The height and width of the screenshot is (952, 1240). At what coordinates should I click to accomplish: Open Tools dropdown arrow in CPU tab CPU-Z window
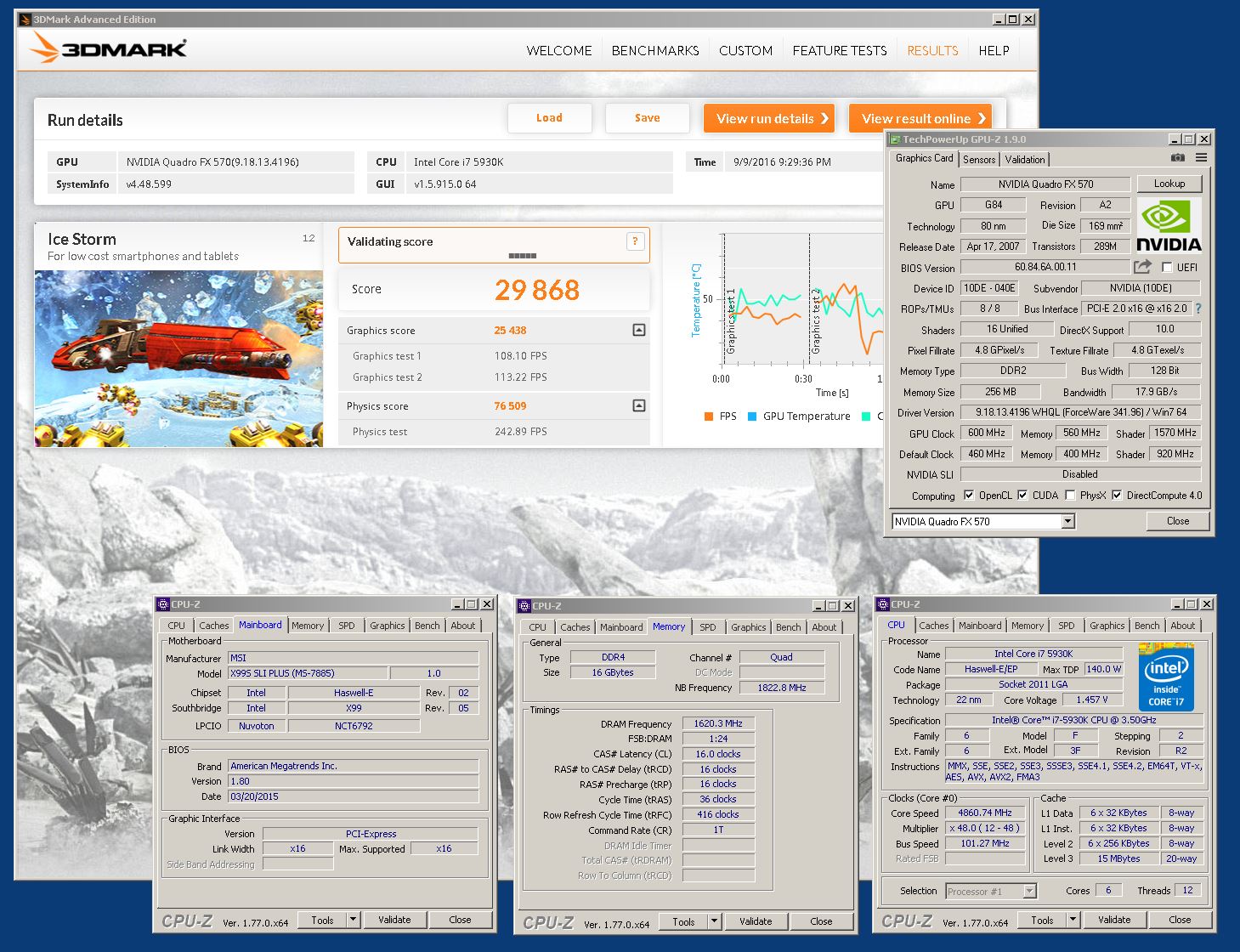1073,920
